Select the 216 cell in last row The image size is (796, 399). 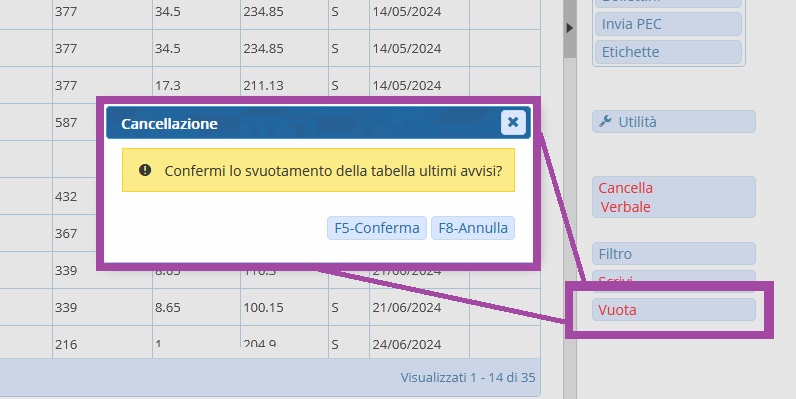point(103,343)
